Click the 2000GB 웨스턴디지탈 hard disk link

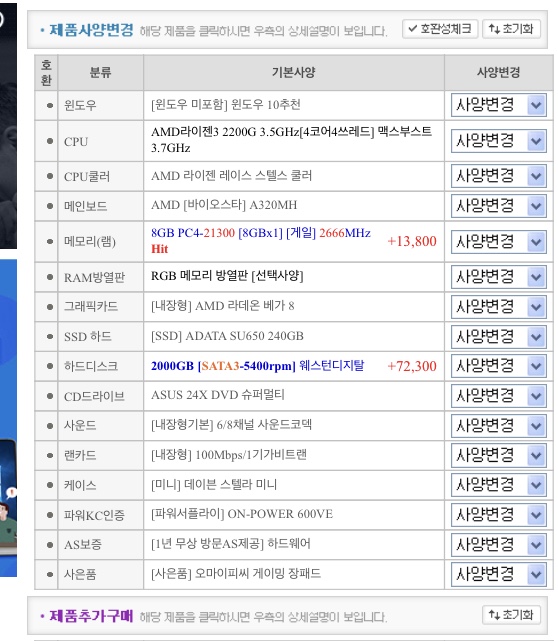258,365
